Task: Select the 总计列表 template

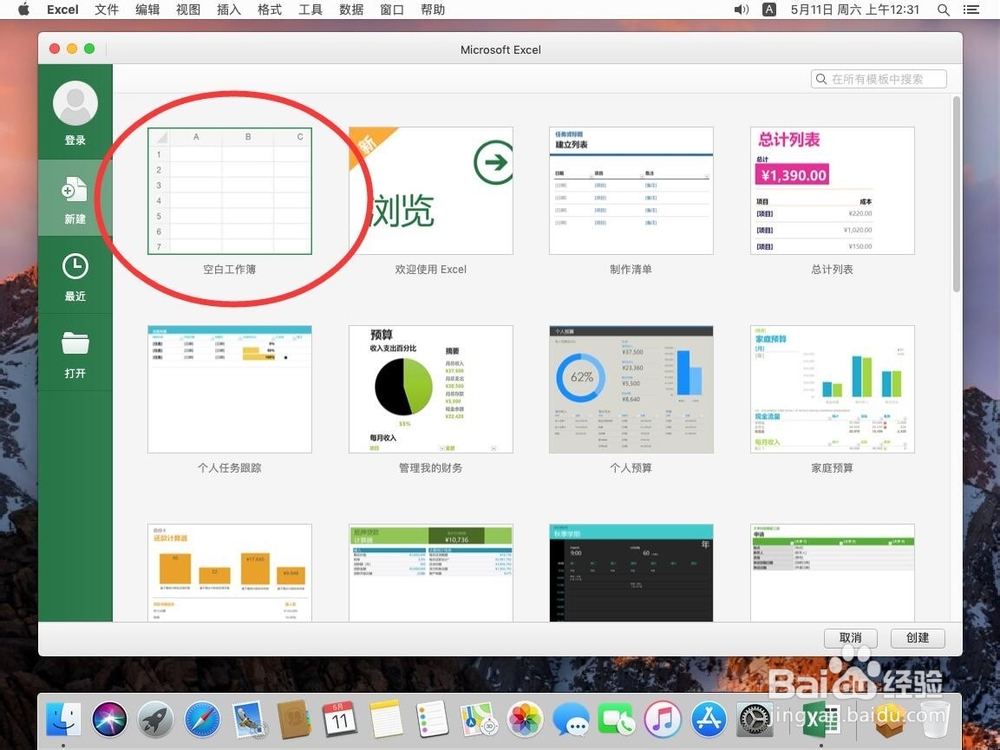Action: [832, 191]
